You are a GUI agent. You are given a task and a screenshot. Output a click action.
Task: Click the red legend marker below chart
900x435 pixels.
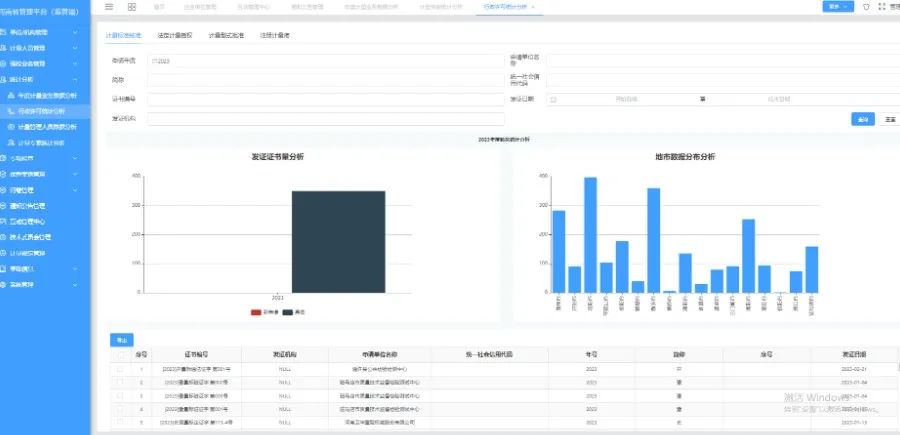(x=257, y=312)
